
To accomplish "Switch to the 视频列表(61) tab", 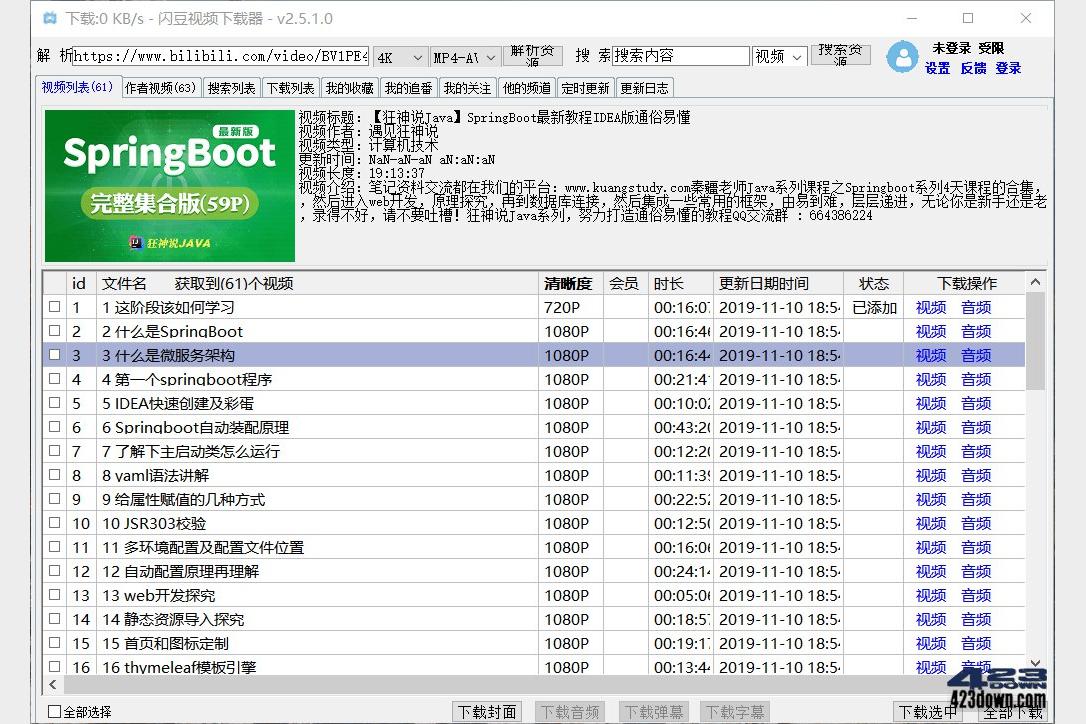I will click(78, 87).
